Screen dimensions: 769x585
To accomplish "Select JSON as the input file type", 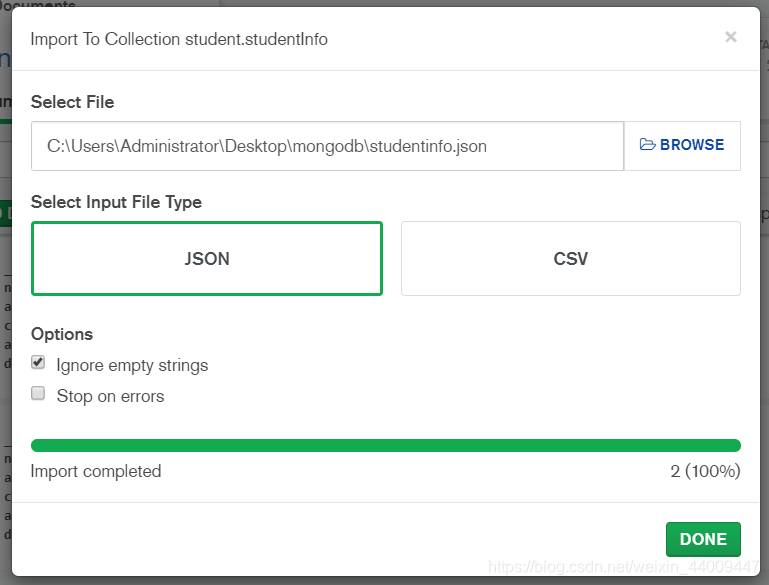I will [x=207, y=258].
